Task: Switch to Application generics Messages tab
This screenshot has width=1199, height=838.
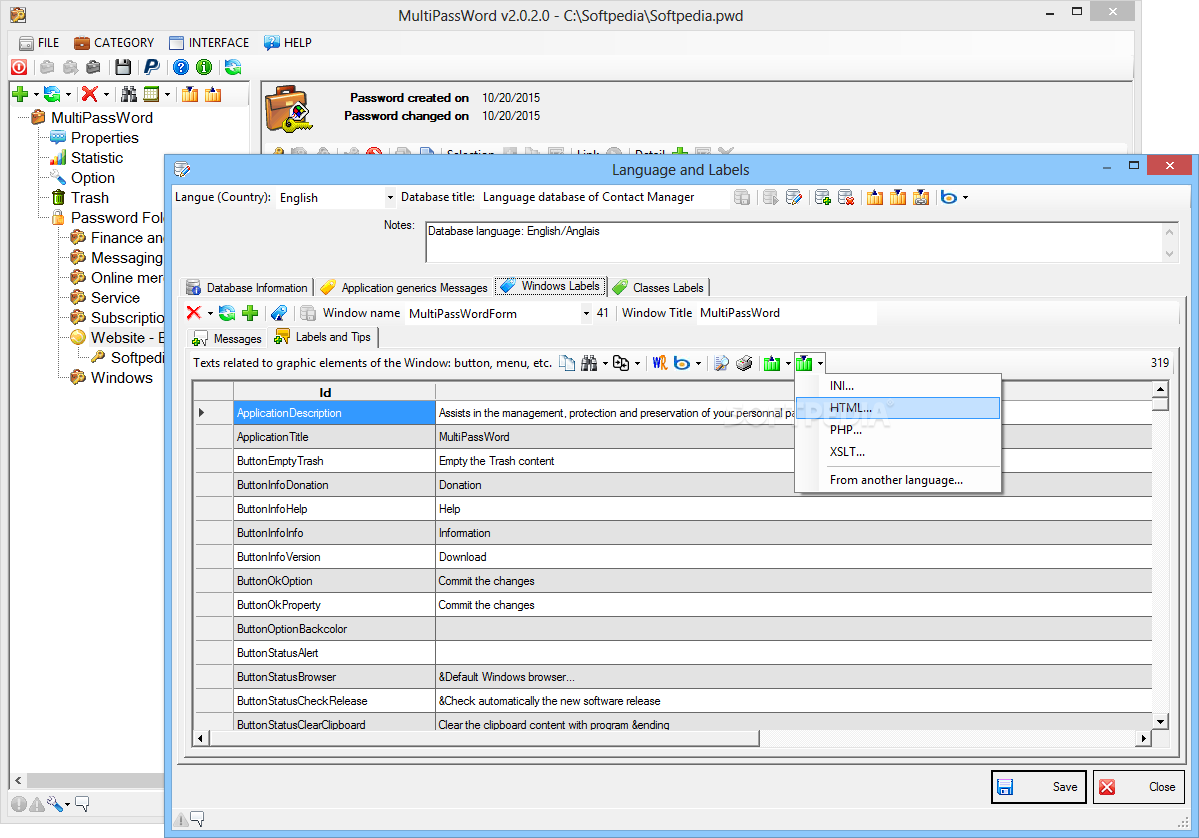Action: [x=405, y=287]
